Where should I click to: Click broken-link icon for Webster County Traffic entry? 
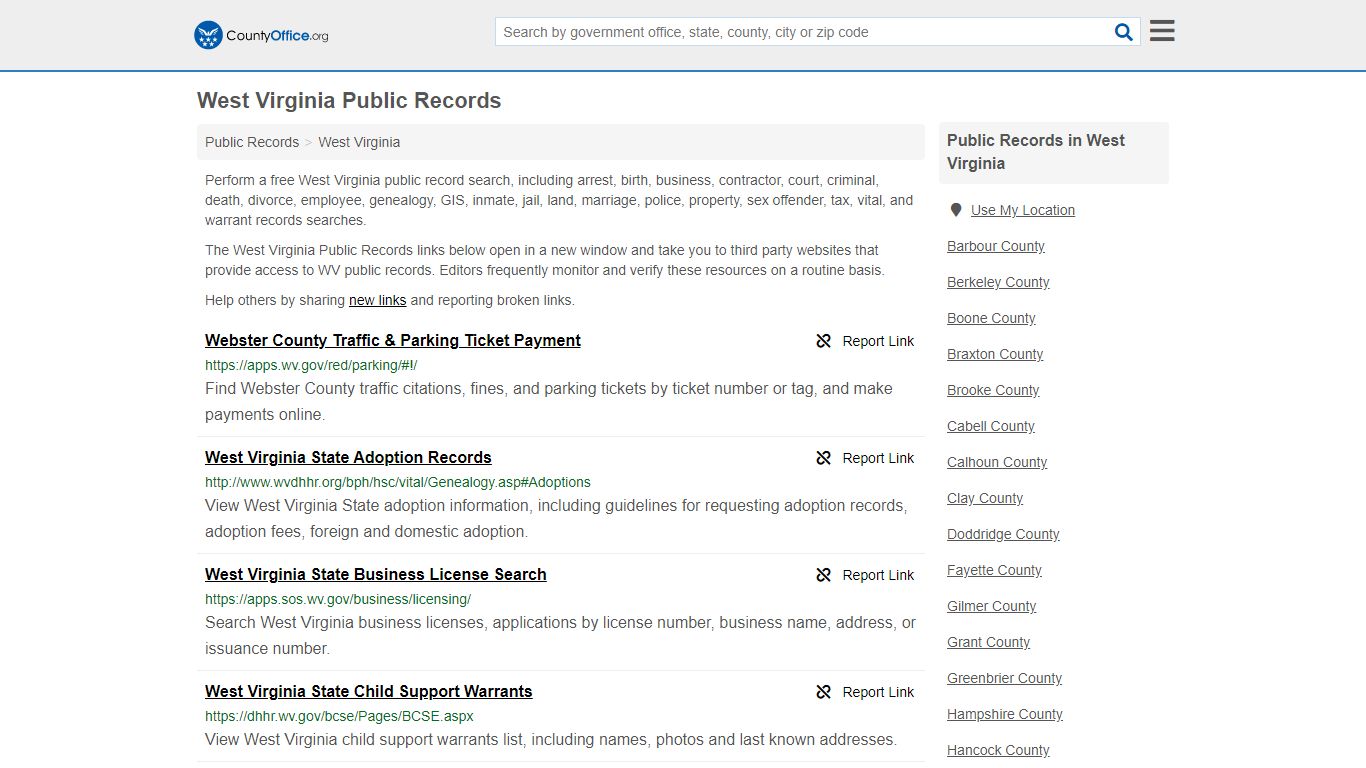(x=824, y=341)
